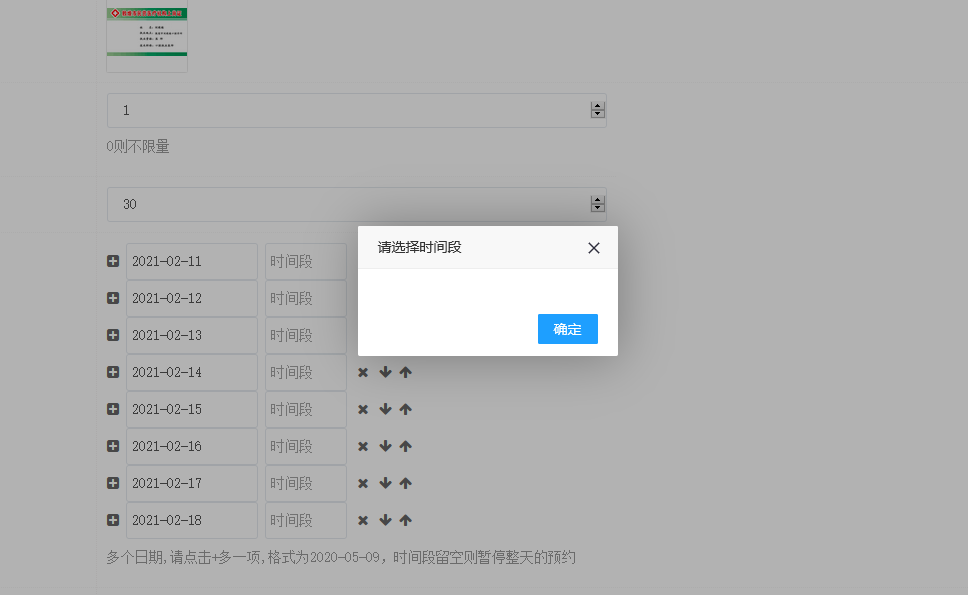Move the 2021-02-16 row up

[405, 446]
